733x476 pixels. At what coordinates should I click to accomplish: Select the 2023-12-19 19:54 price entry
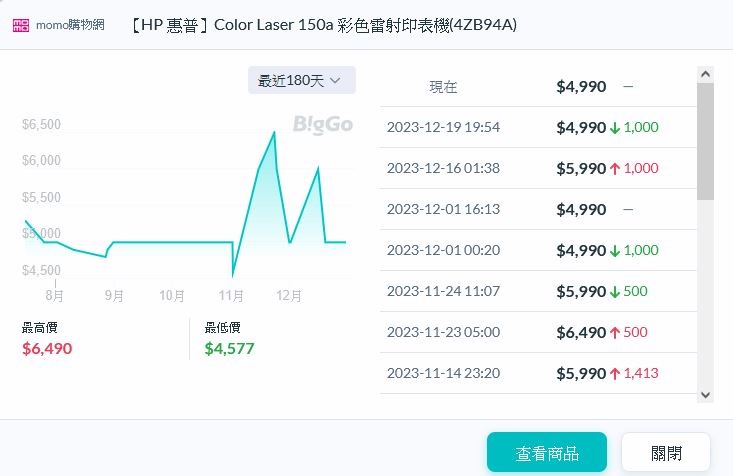(538, 127)
